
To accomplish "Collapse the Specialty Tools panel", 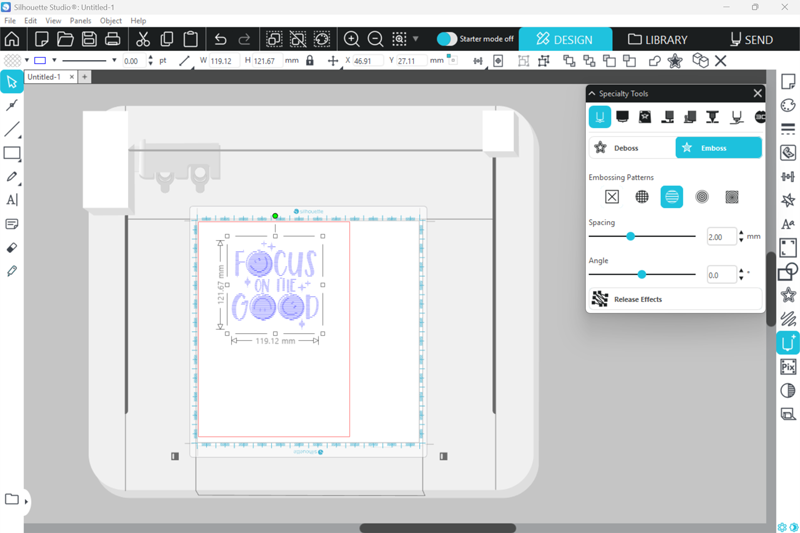I will (x=592, y=93).
